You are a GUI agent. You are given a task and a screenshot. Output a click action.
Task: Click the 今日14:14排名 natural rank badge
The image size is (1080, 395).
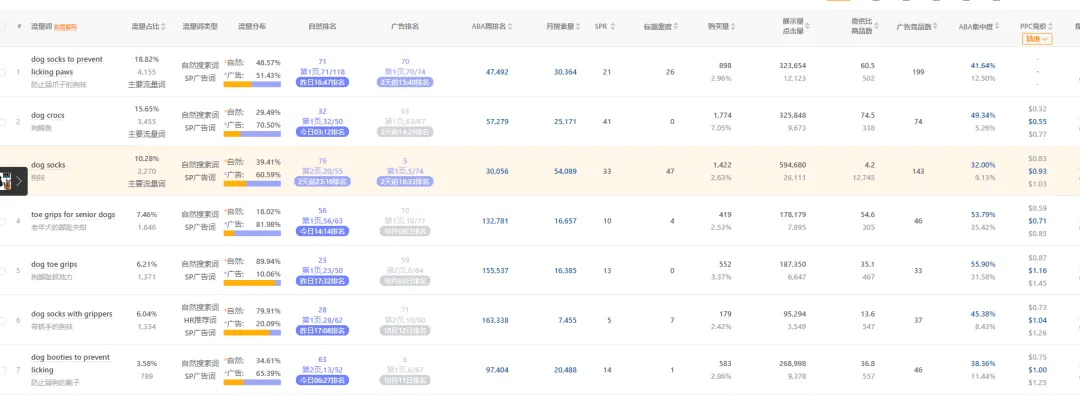pyautogui.click(x=322, y=232)
